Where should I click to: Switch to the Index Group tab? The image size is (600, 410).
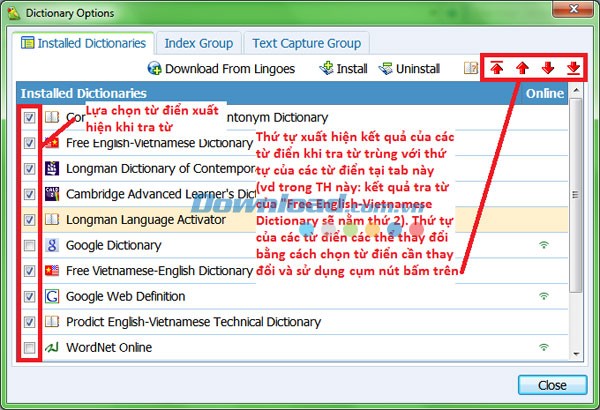point(198,43)
